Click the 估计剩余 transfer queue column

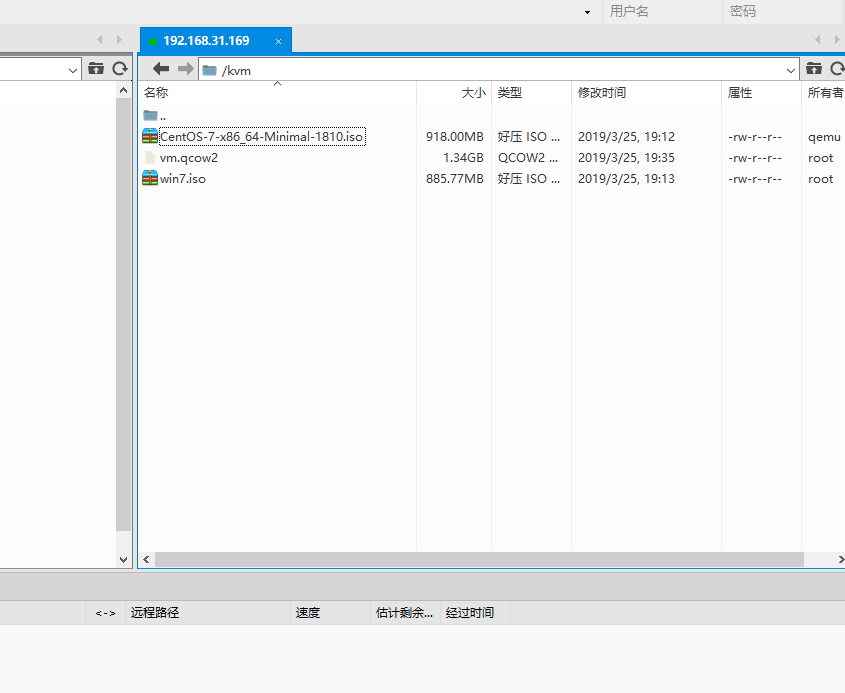[405, 613]
